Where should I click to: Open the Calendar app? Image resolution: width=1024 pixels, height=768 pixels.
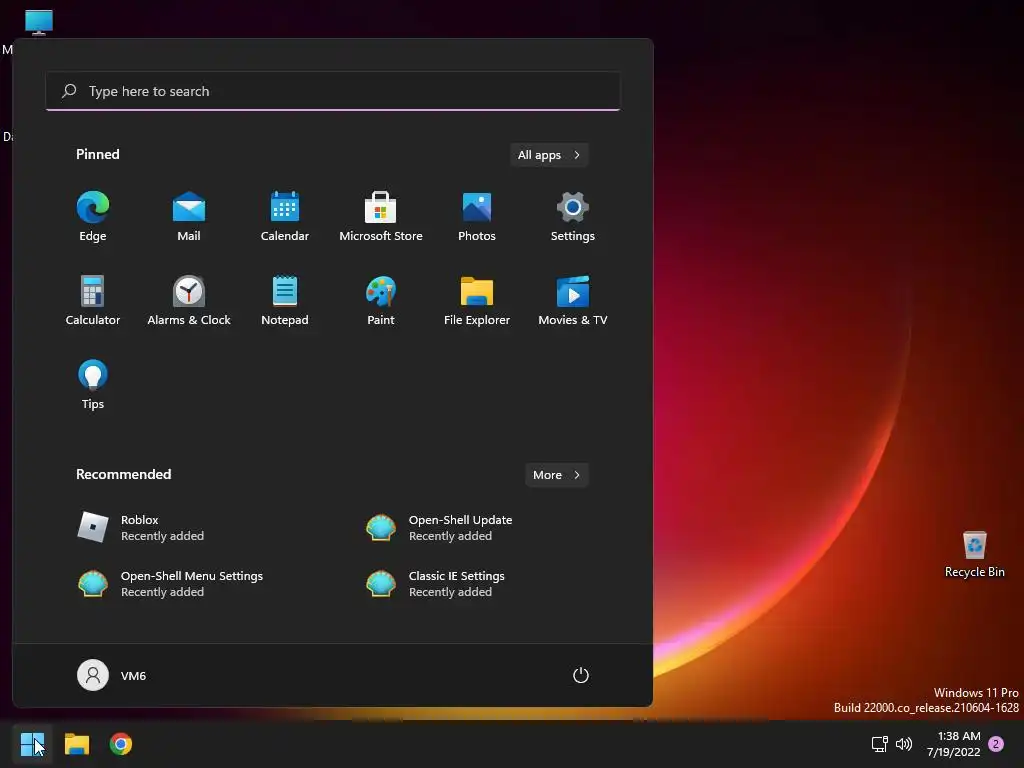pyautogui.click(x=285, y=217)
